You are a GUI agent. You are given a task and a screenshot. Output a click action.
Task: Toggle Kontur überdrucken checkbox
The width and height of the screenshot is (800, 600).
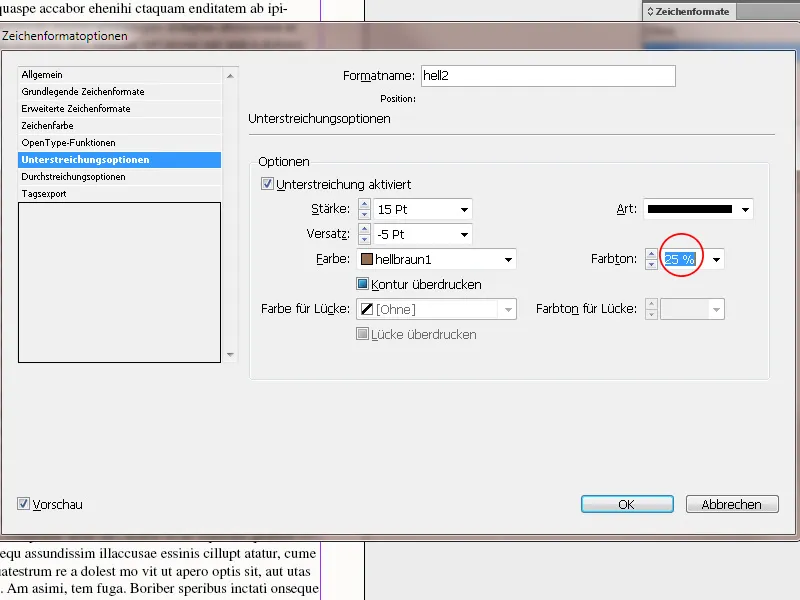[362, 284]
